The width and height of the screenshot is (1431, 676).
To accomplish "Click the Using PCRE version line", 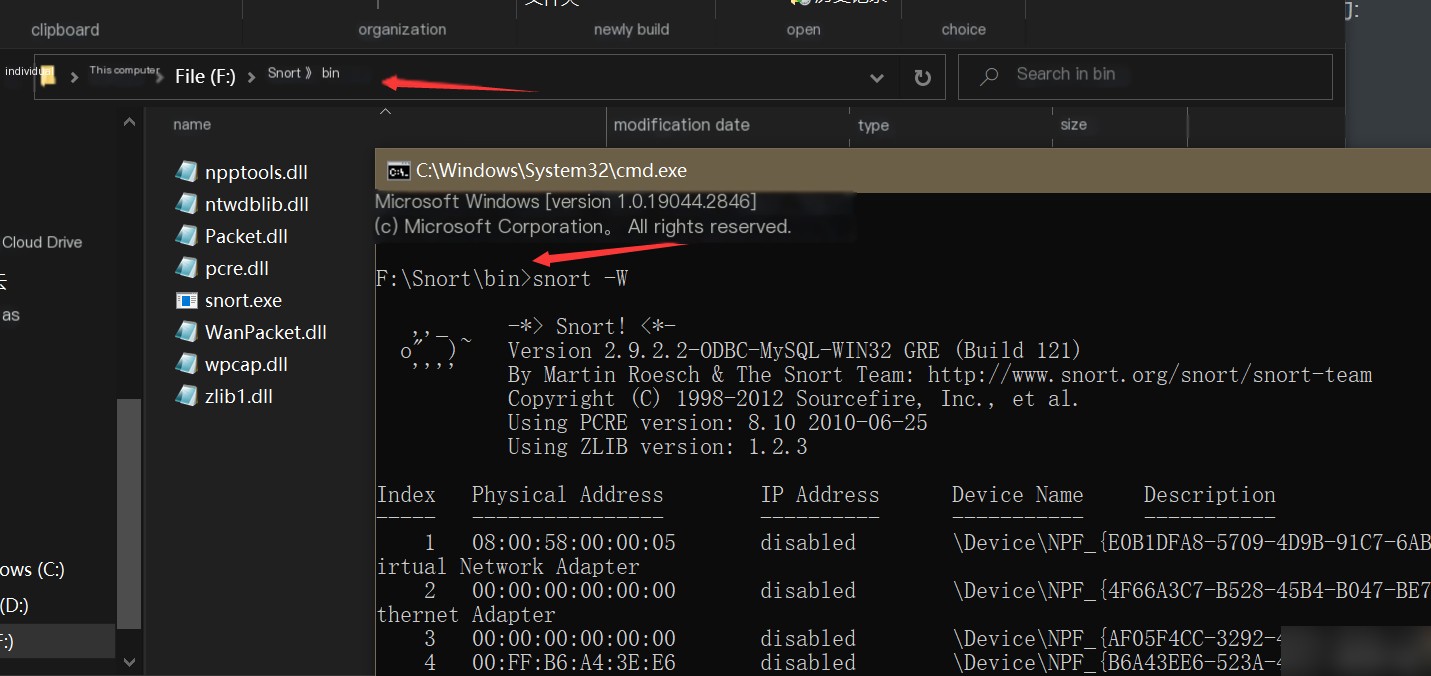I will coord(717,423).
